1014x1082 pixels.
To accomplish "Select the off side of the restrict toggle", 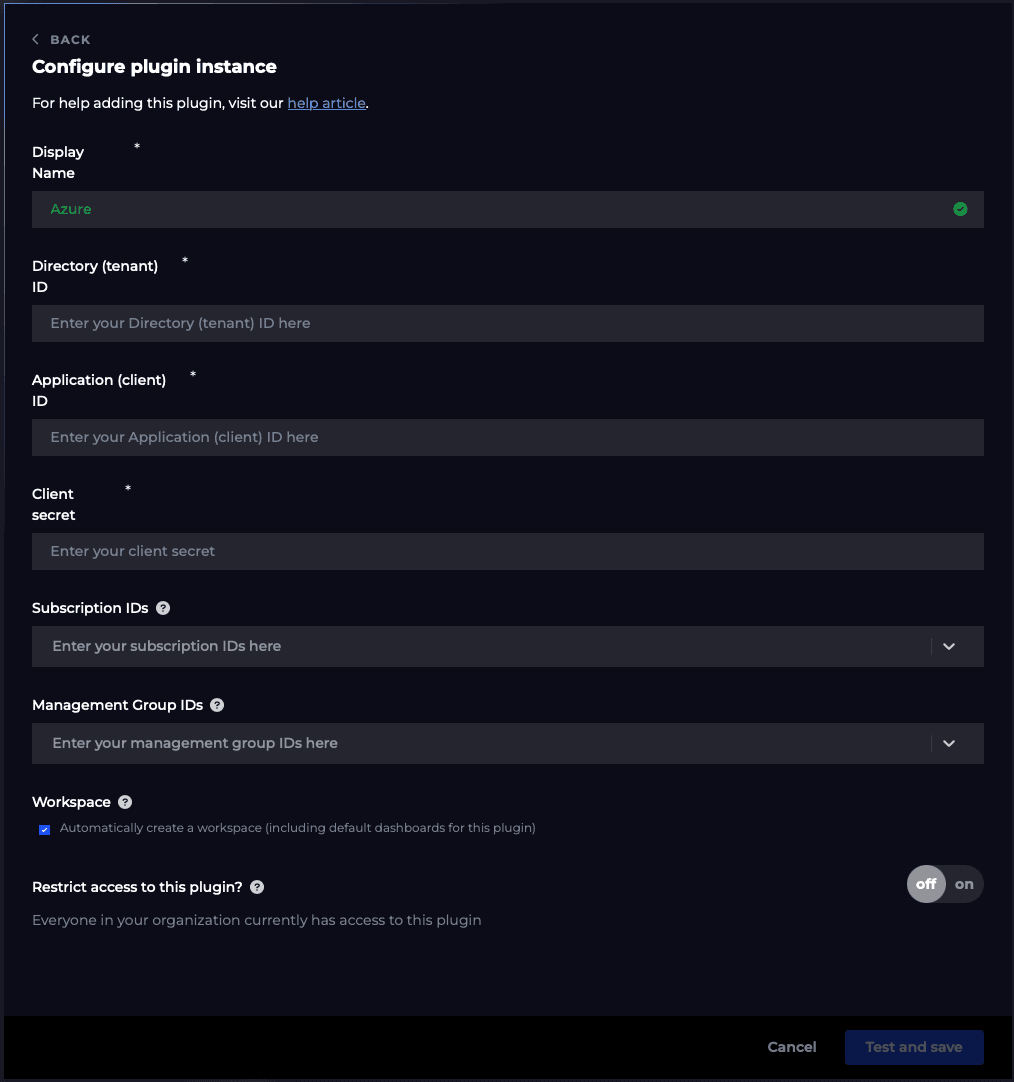I will (925, 884).
